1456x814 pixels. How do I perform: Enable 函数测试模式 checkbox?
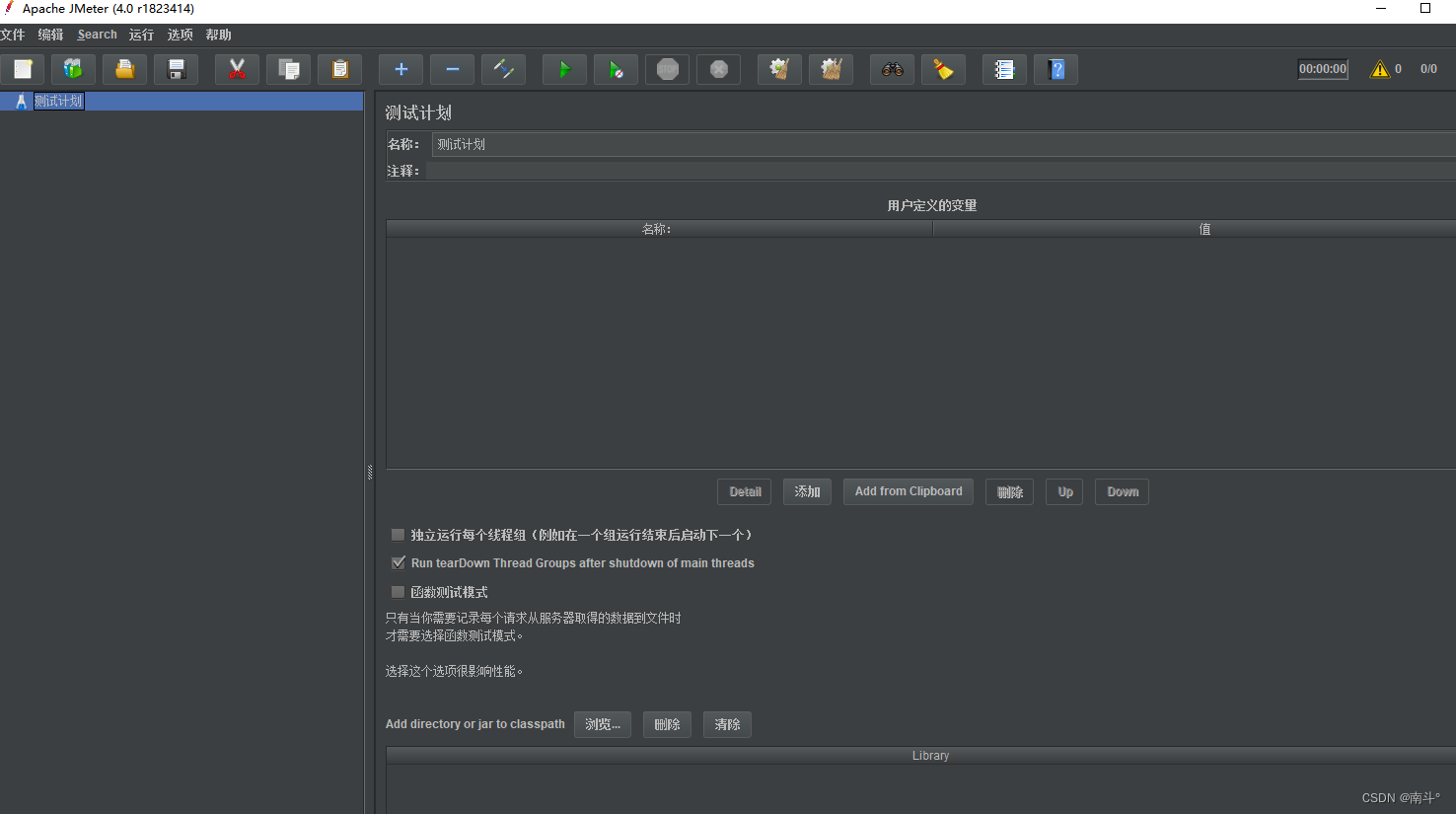(x=398, y=592)
